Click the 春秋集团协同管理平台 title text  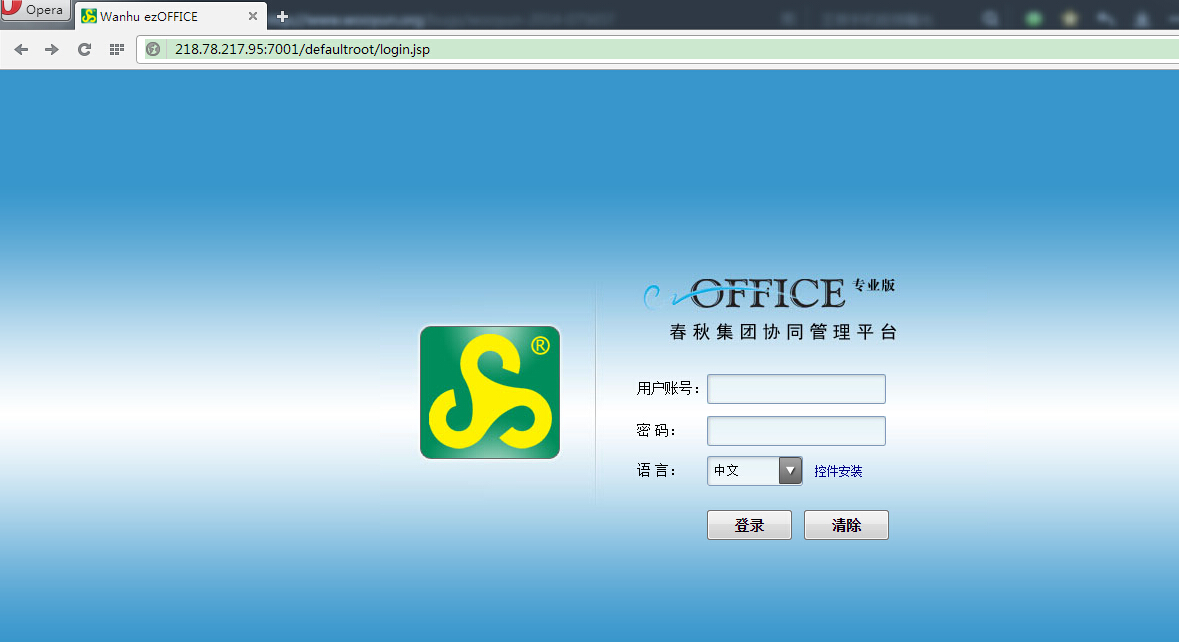(x=783, y=332)
